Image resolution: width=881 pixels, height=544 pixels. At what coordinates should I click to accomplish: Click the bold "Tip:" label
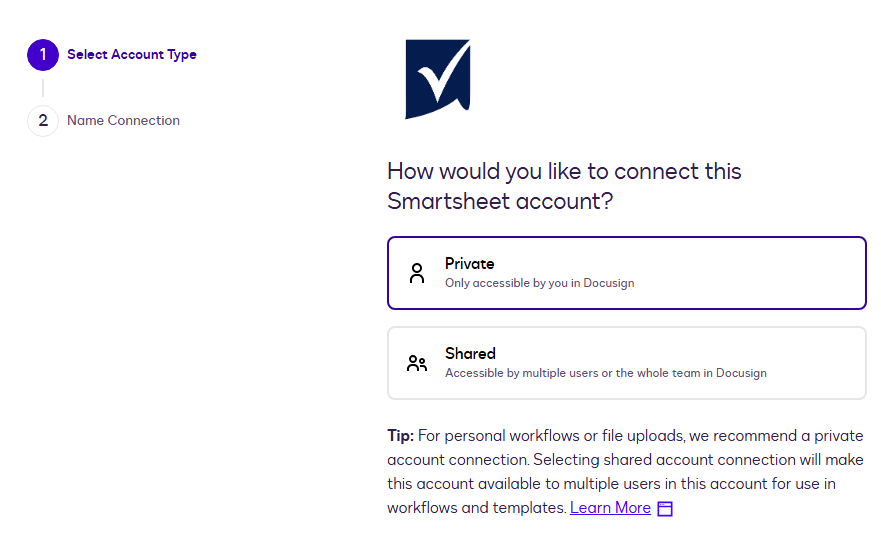[x=400, y=436]
